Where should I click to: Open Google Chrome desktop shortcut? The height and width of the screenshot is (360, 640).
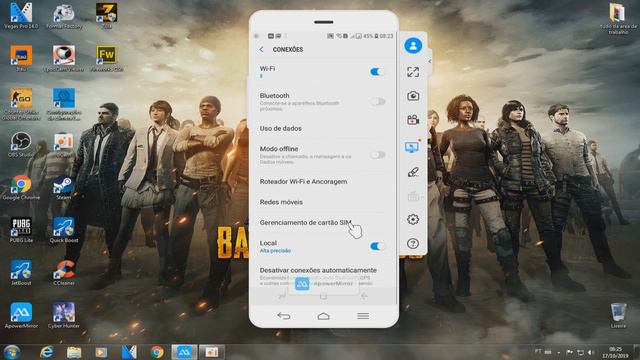click(21, 188)
